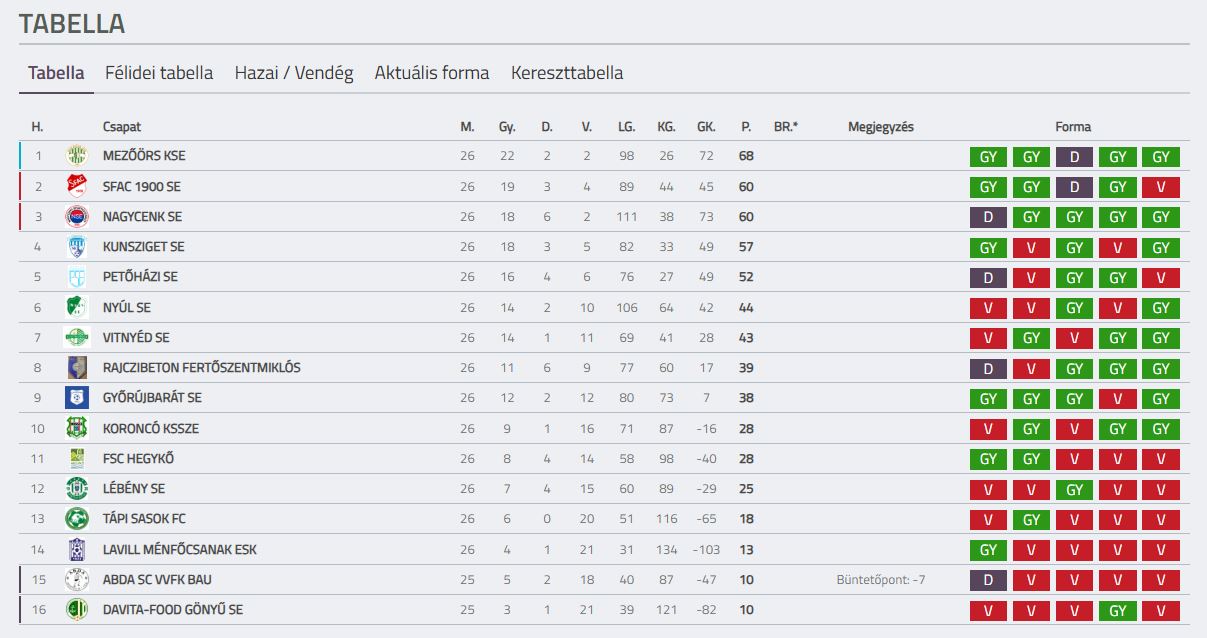Click the Mezőörs KSE team crest

(77, 156)
